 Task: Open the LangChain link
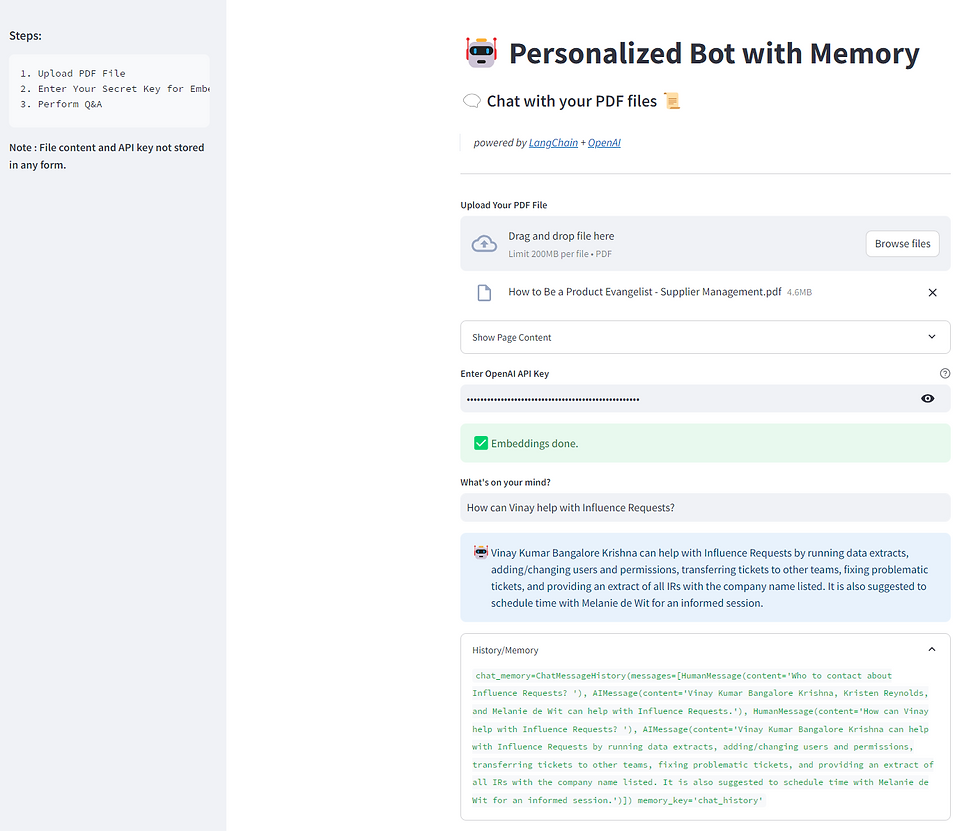tap(553, 142)
